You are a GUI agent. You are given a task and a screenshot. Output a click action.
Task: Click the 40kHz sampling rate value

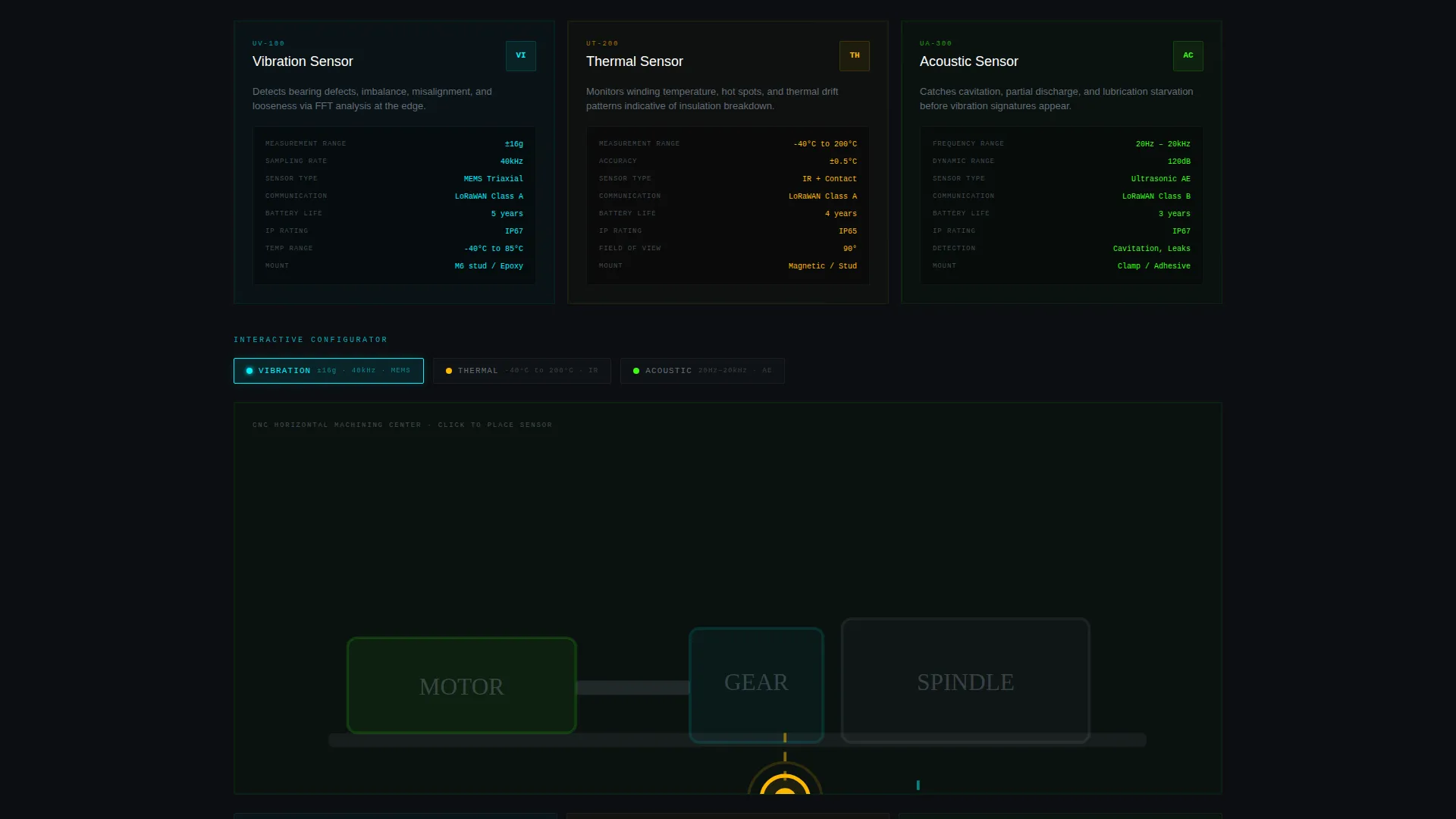pyautogui.click(x=512, y=162)
